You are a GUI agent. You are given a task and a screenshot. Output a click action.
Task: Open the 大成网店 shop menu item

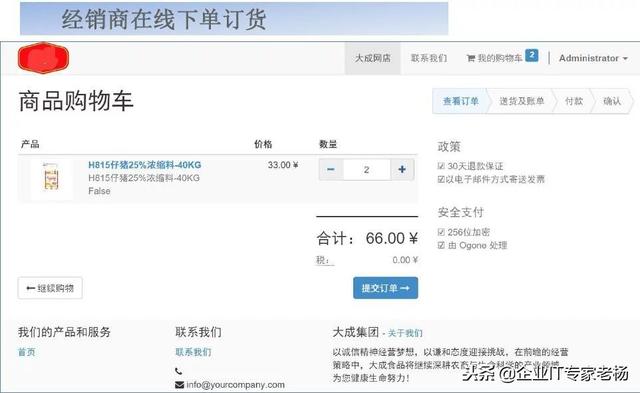pyautogui.click(x=372, y=58)
